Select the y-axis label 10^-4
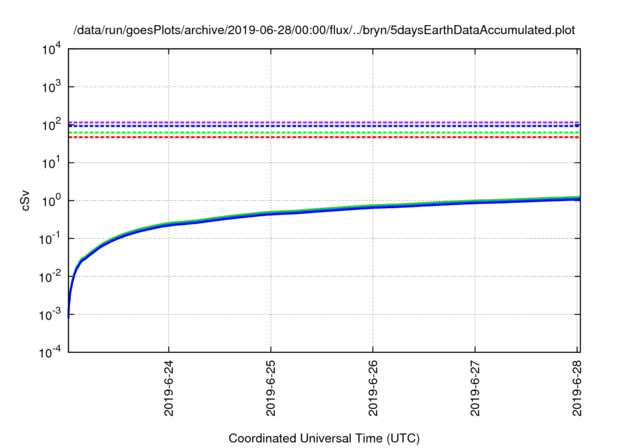The width and height of the screenshot is (640, 448). (x=51, y=352)
